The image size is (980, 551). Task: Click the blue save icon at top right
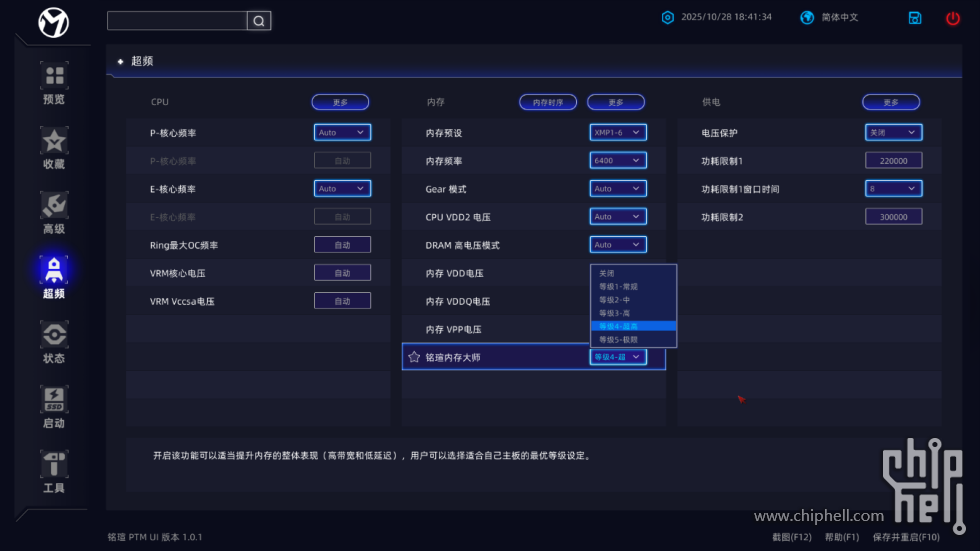(914, 18)
